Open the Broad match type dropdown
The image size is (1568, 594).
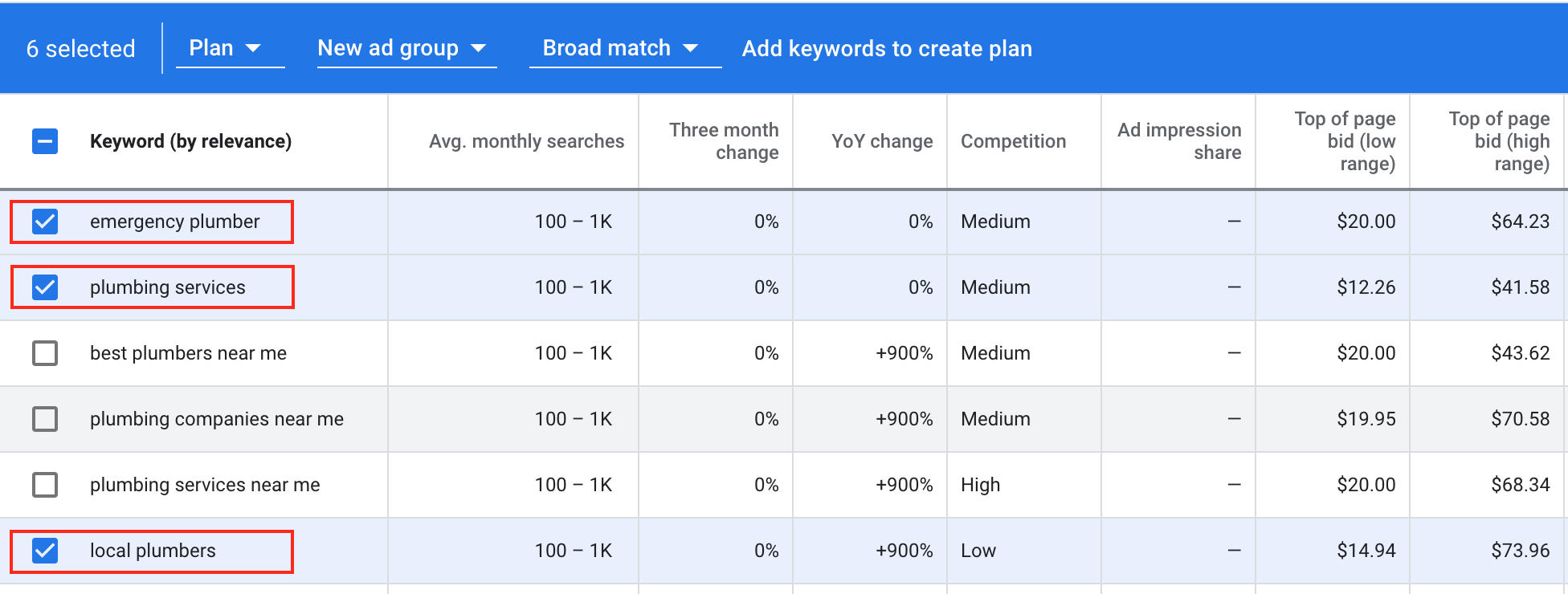coord(625,48)
